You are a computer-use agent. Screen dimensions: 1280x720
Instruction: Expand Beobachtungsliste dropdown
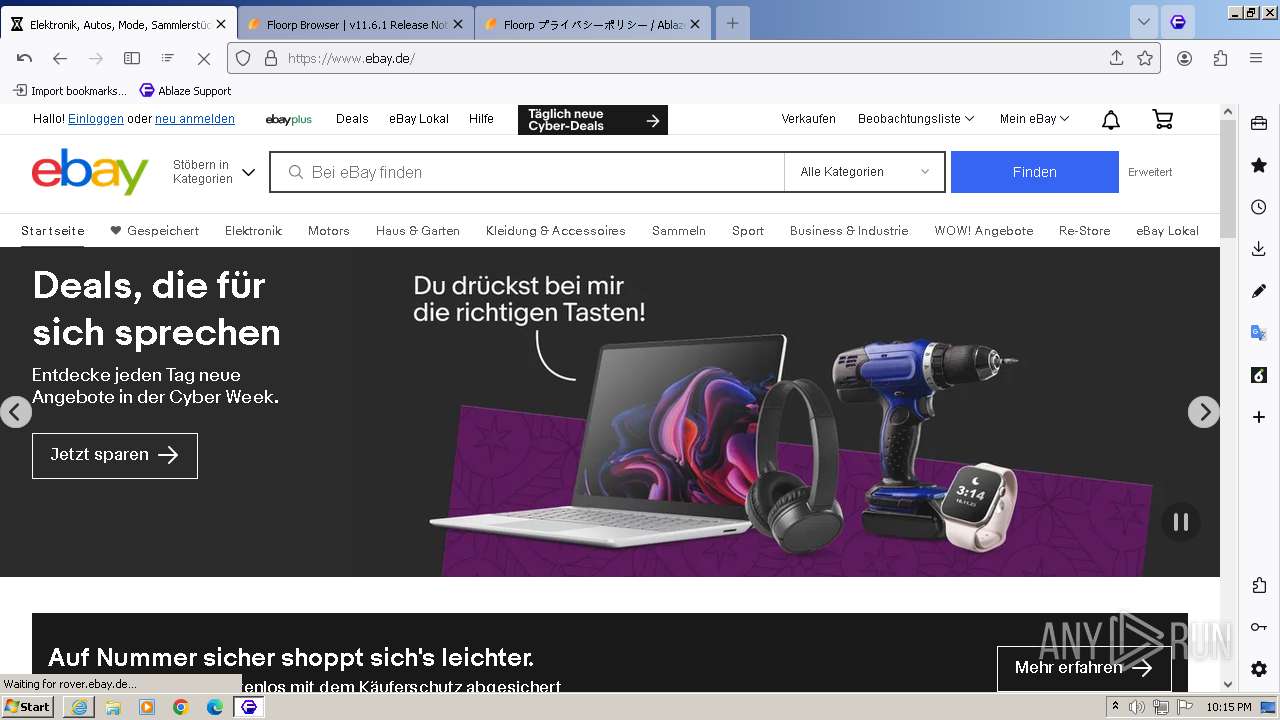pos(916,119)
